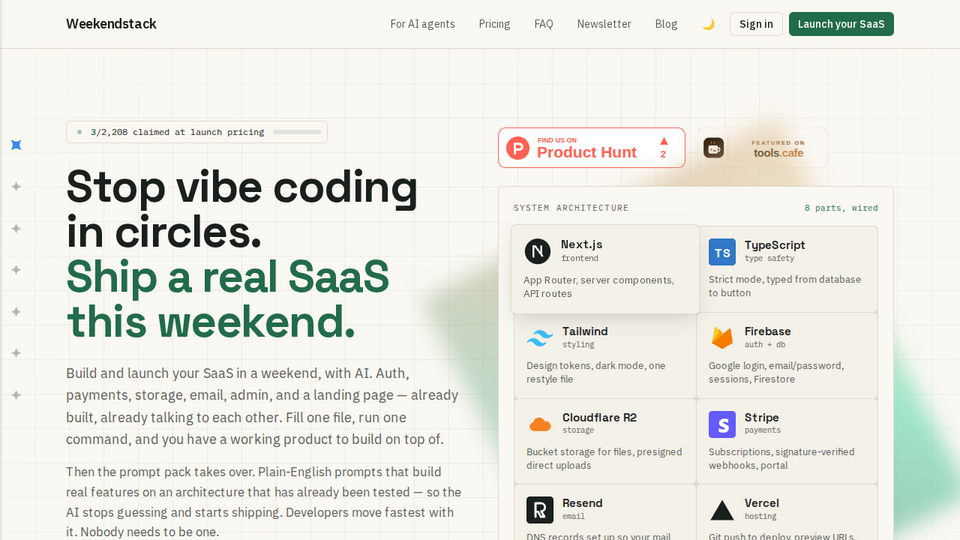Open the FAQ link
Screen dimensions: 960x540
point(544,24)
